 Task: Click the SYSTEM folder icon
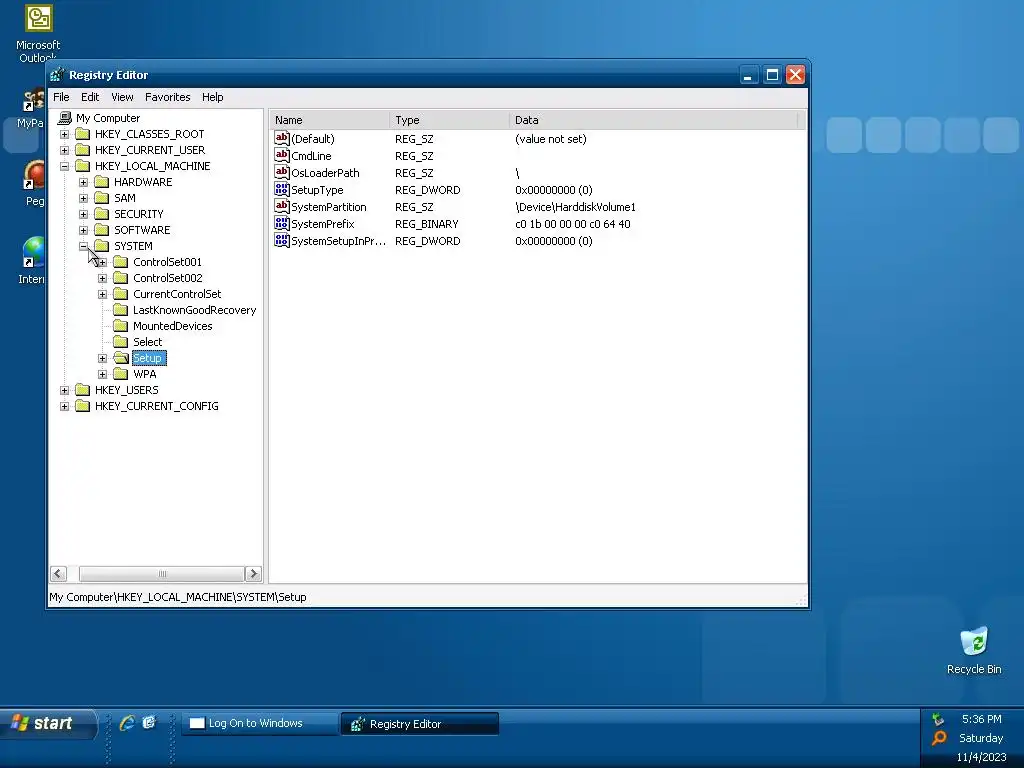coord(102,246)
